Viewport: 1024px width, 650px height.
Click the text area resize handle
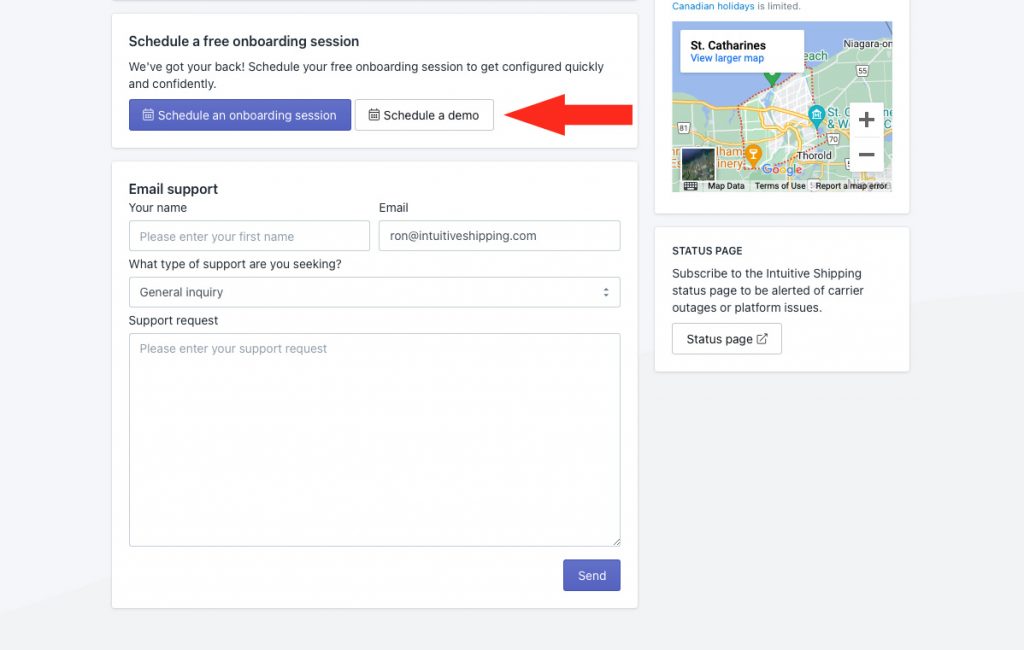coord(616,542)
